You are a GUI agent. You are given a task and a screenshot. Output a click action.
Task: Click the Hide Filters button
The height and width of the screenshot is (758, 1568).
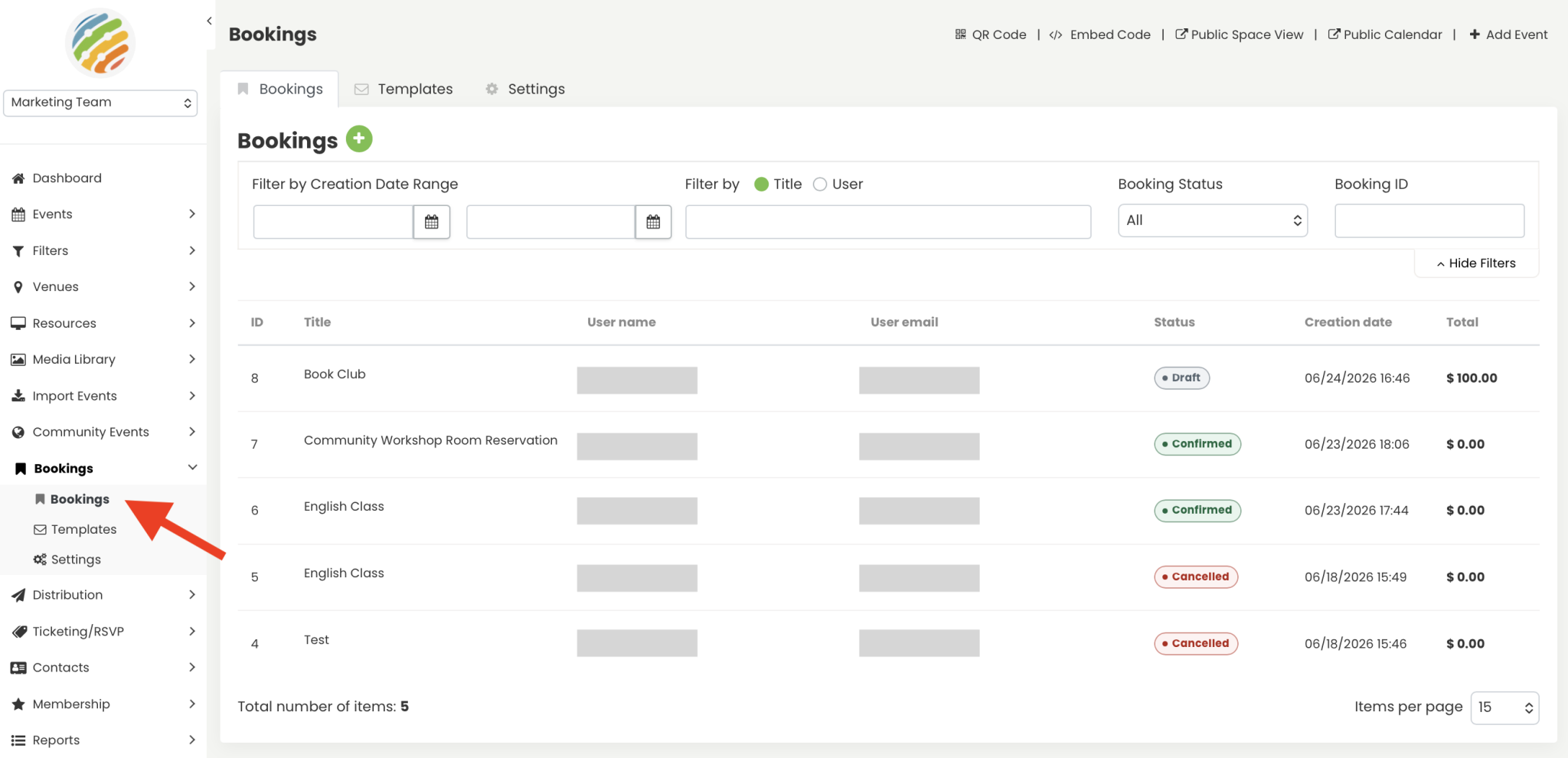point(1476,263)
